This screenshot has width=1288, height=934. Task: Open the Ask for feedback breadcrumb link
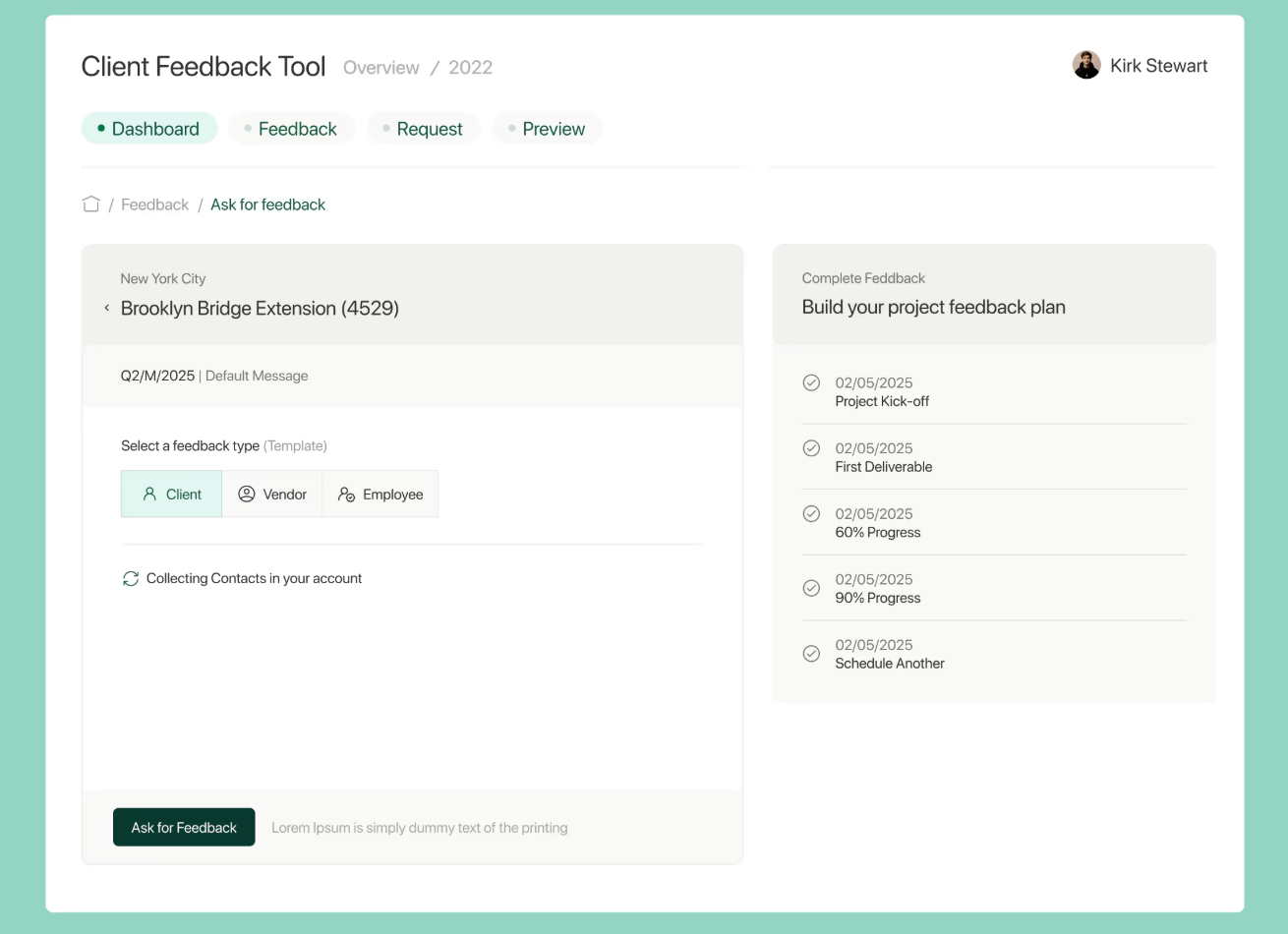267,204
